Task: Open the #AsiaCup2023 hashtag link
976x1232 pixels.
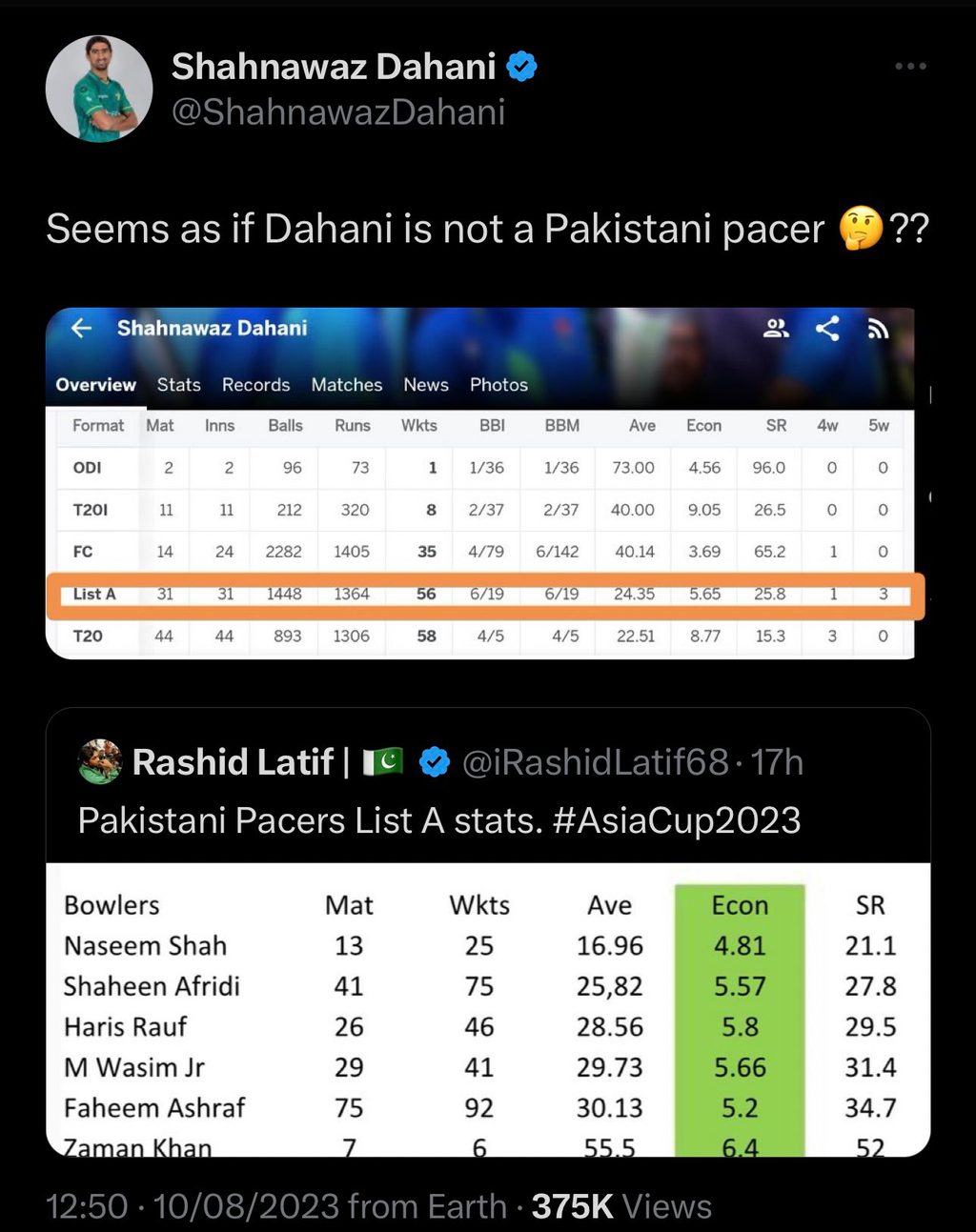Action: click(677, 820)
